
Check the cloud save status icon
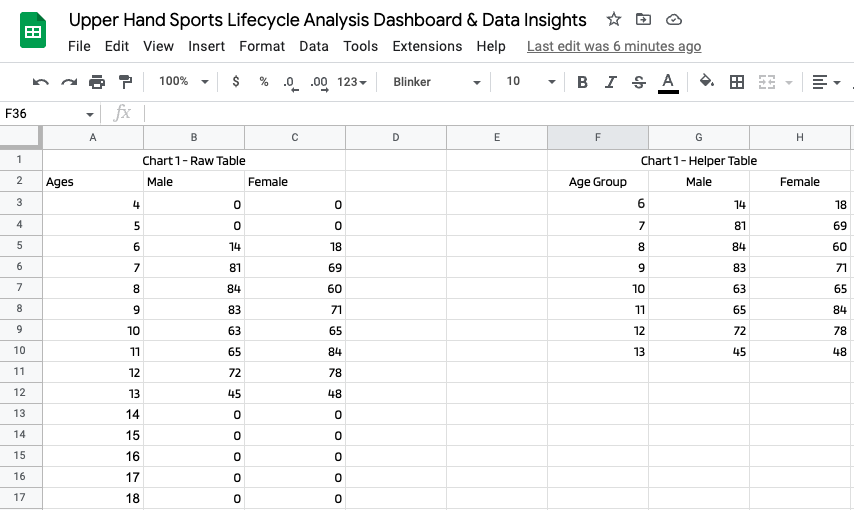click(674, 20)
